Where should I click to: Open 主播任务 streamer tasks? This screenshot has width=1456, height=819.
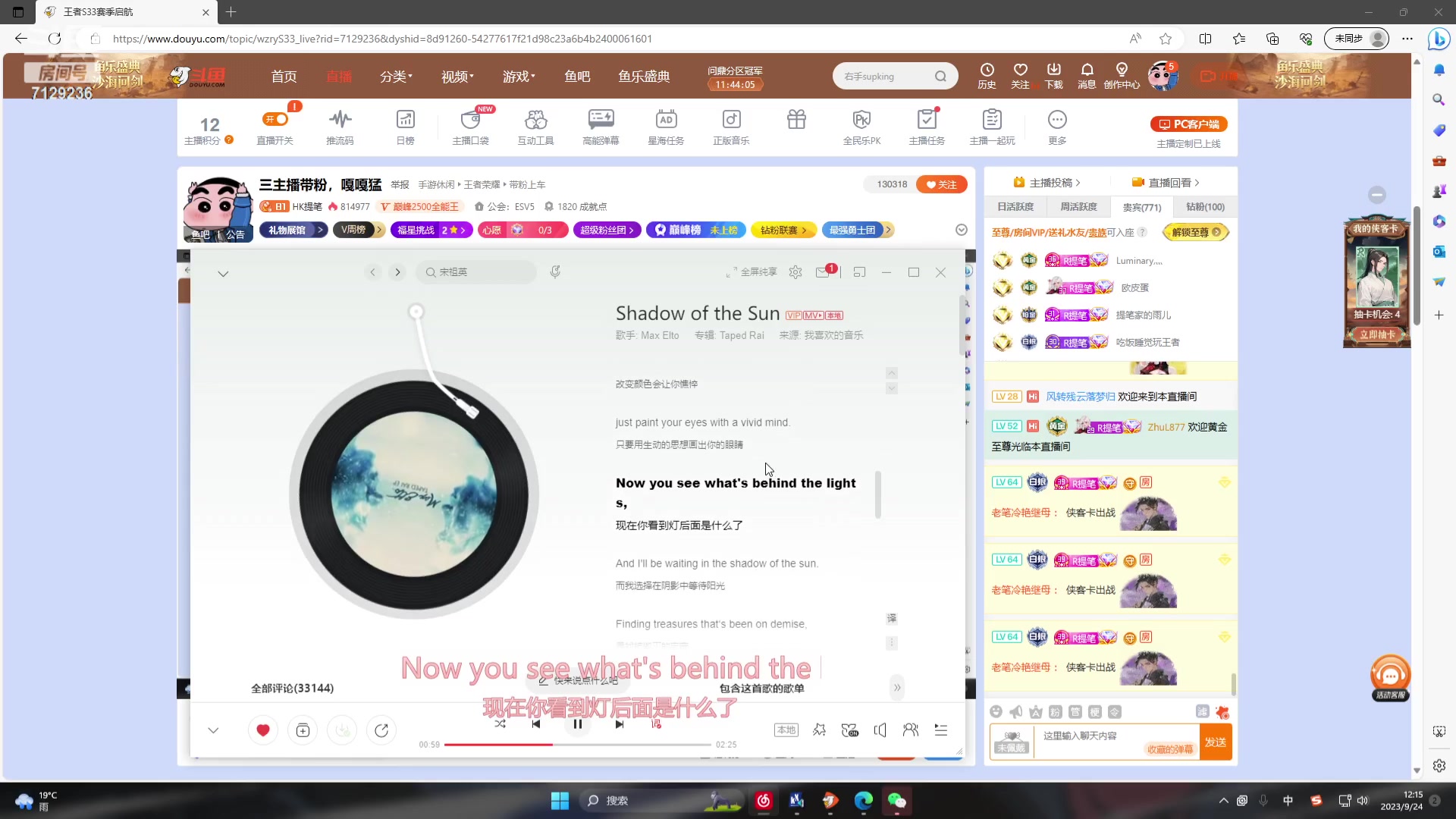coord(927,127)
